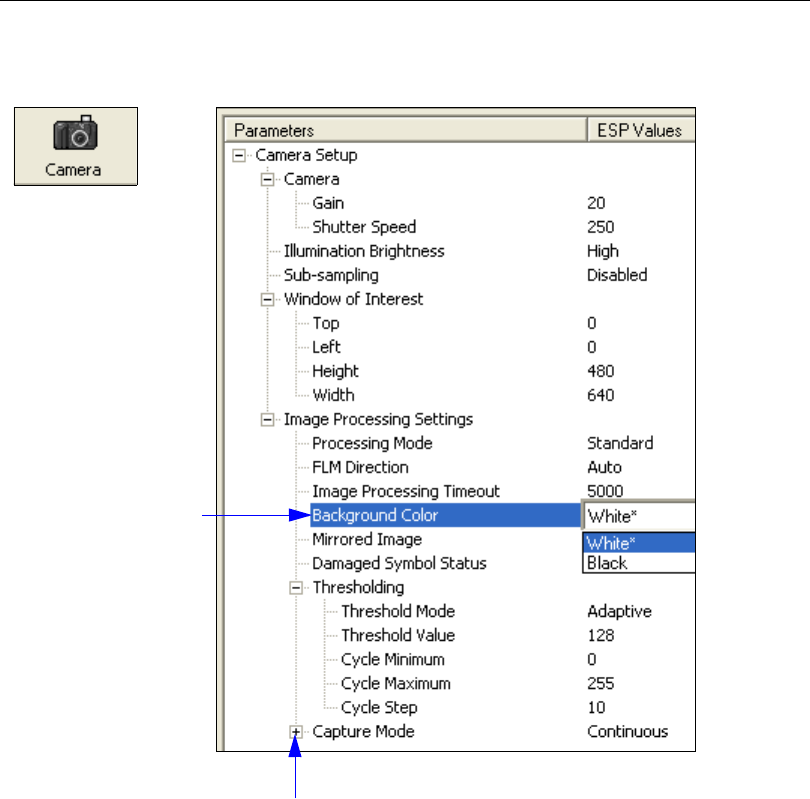The height and width of the screenshot is (799, 810).
Task: Select the Threshold Value parameter
Action: [398, 635]
